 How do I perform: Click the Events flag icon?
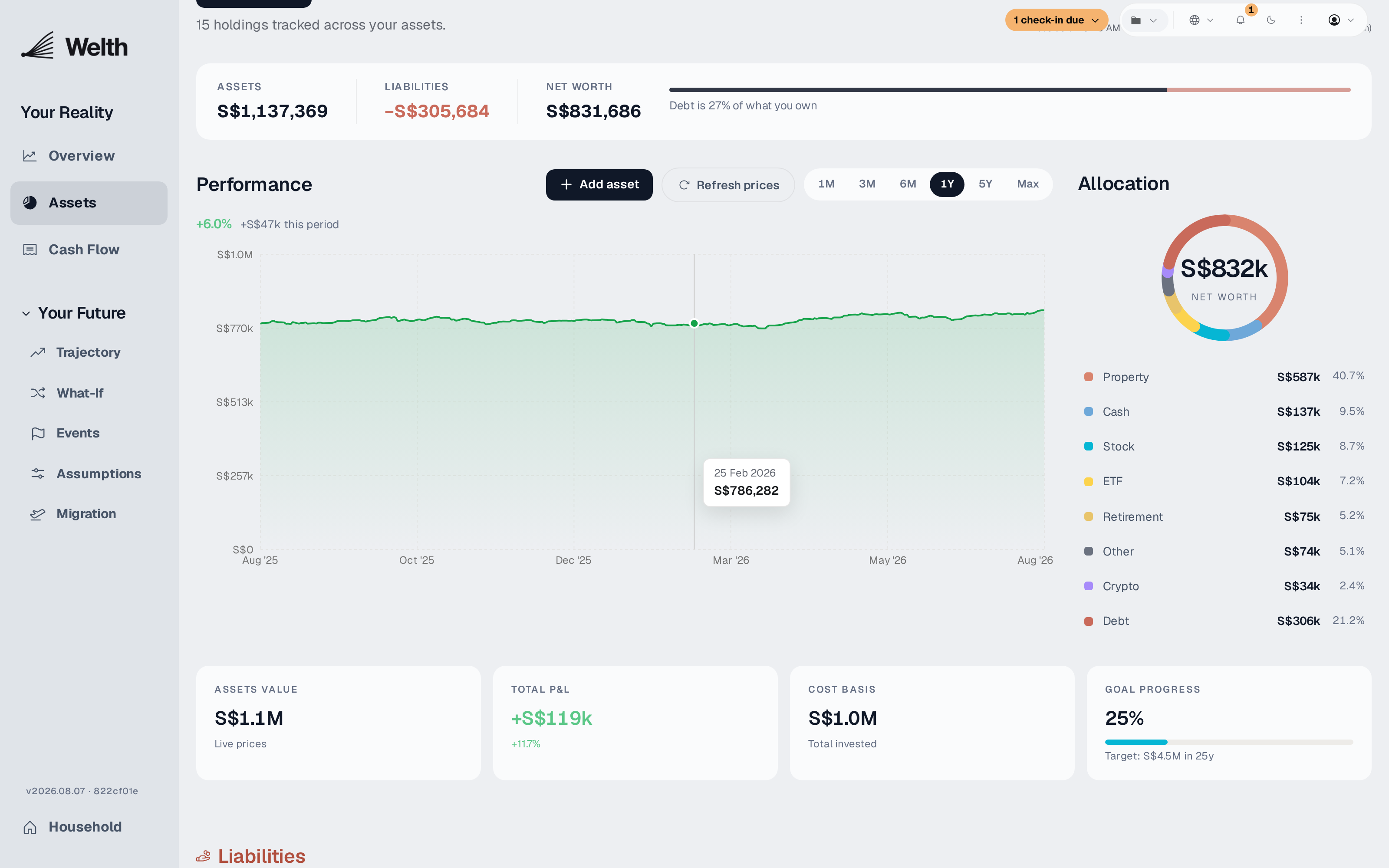pos(38,434)
